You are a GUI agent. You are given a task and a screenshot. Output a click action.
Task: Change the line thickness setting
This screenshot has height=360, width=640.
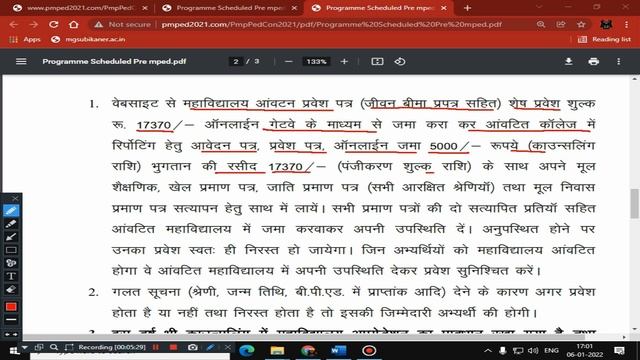(11, 320)
